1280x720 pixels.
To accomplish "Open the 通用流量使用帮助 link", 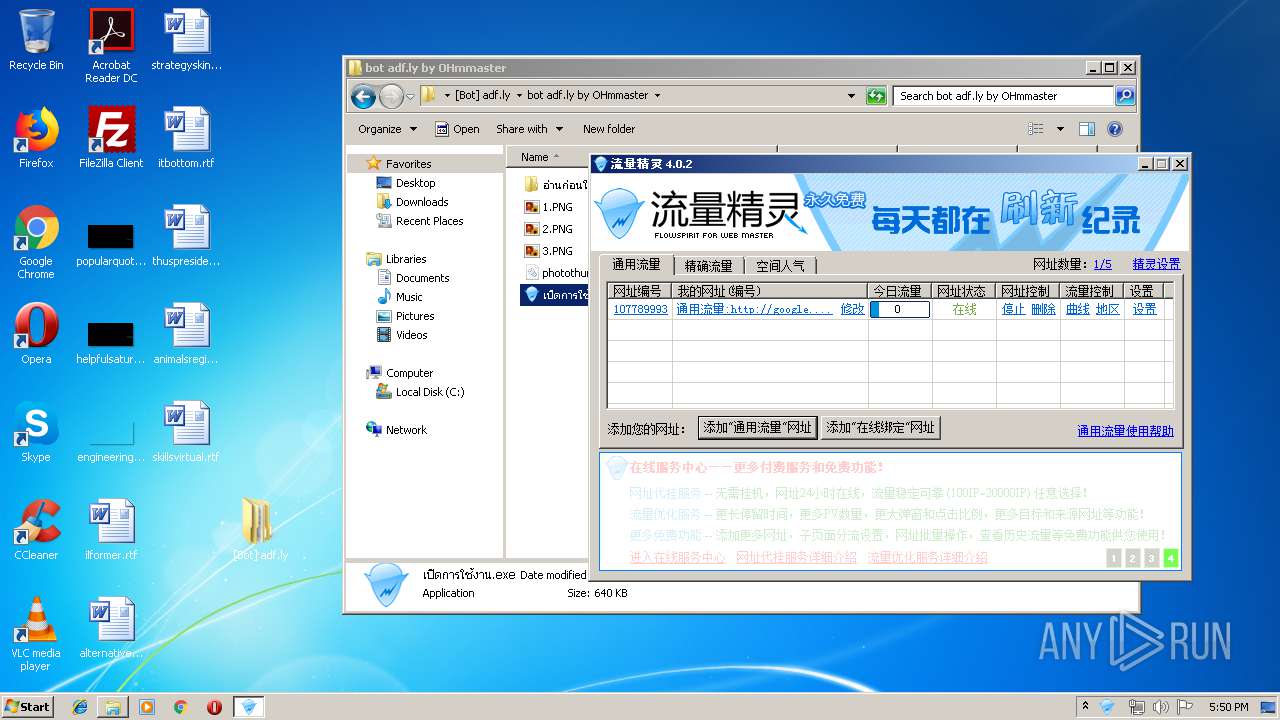I will click(x=1125, y=431).
